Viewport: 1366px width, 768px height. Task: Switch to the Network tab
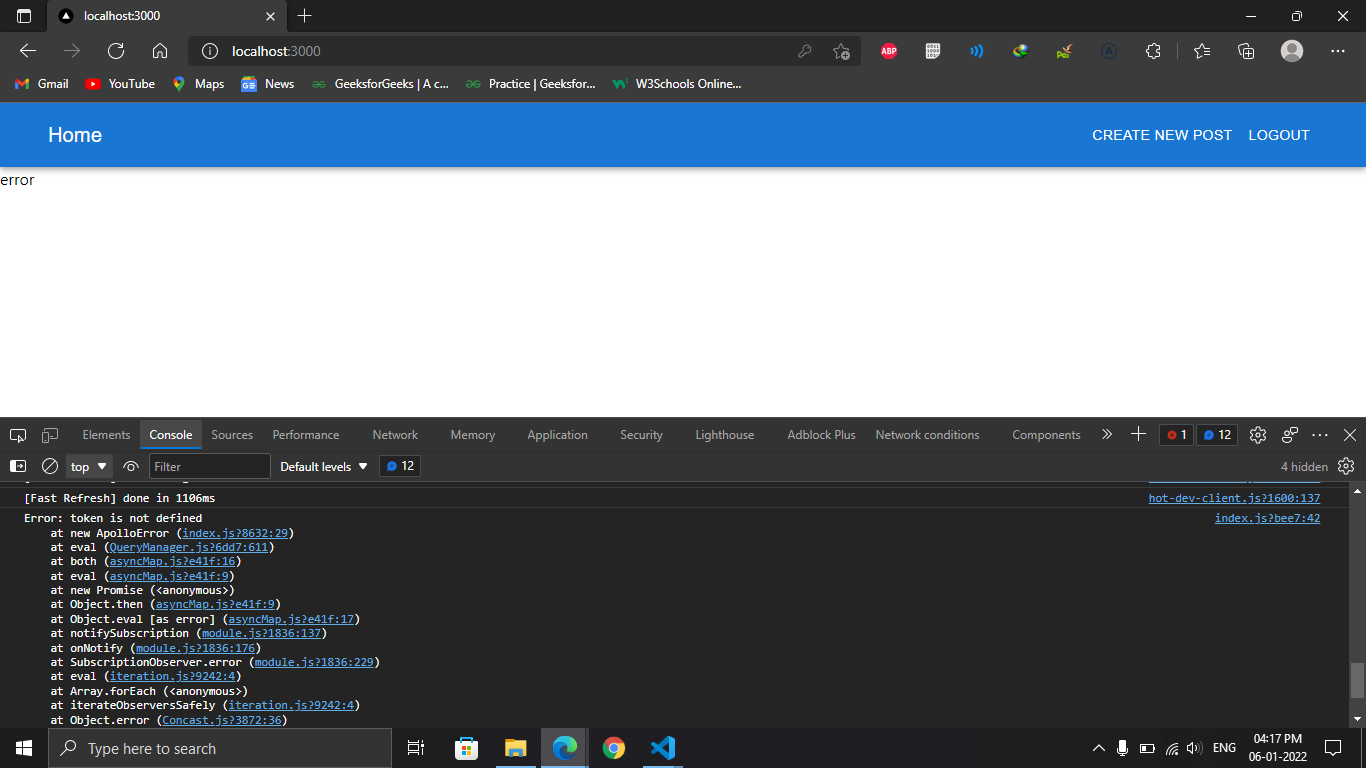pos(395,435)
